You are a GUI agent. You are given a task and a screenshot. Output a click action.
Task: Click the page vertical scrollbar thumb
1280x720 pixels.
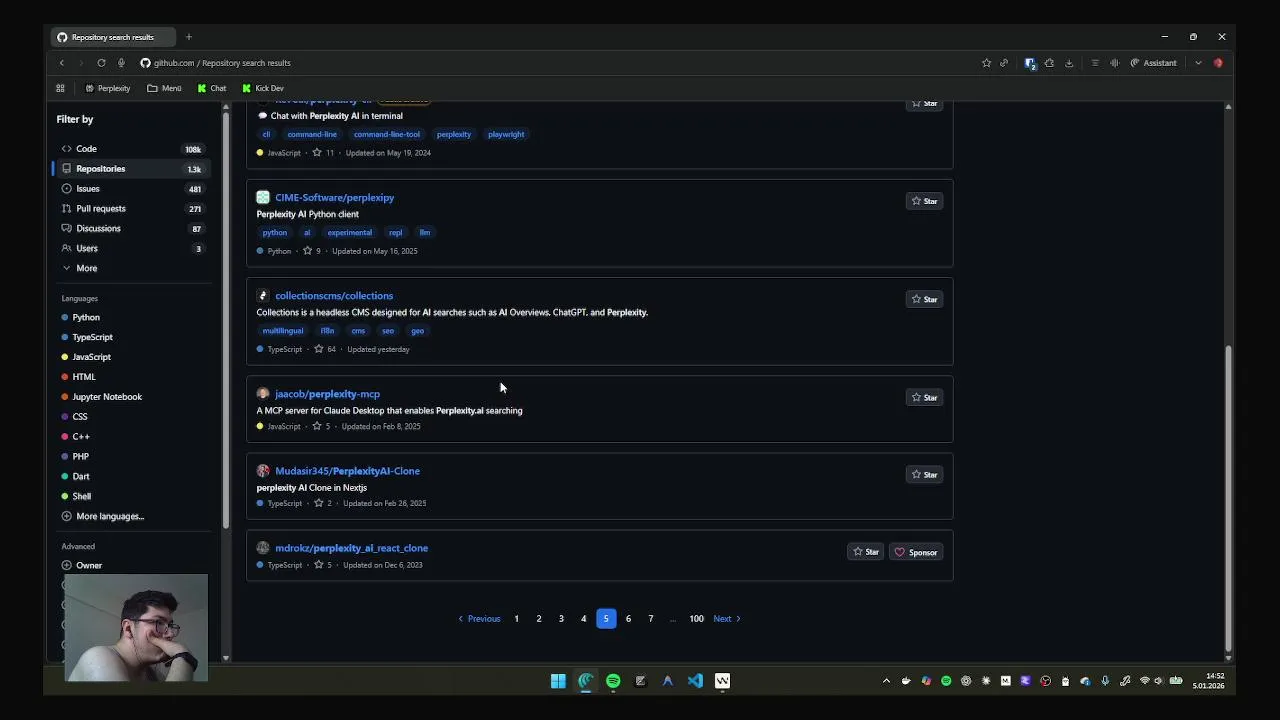click(x=1228, y=496)
